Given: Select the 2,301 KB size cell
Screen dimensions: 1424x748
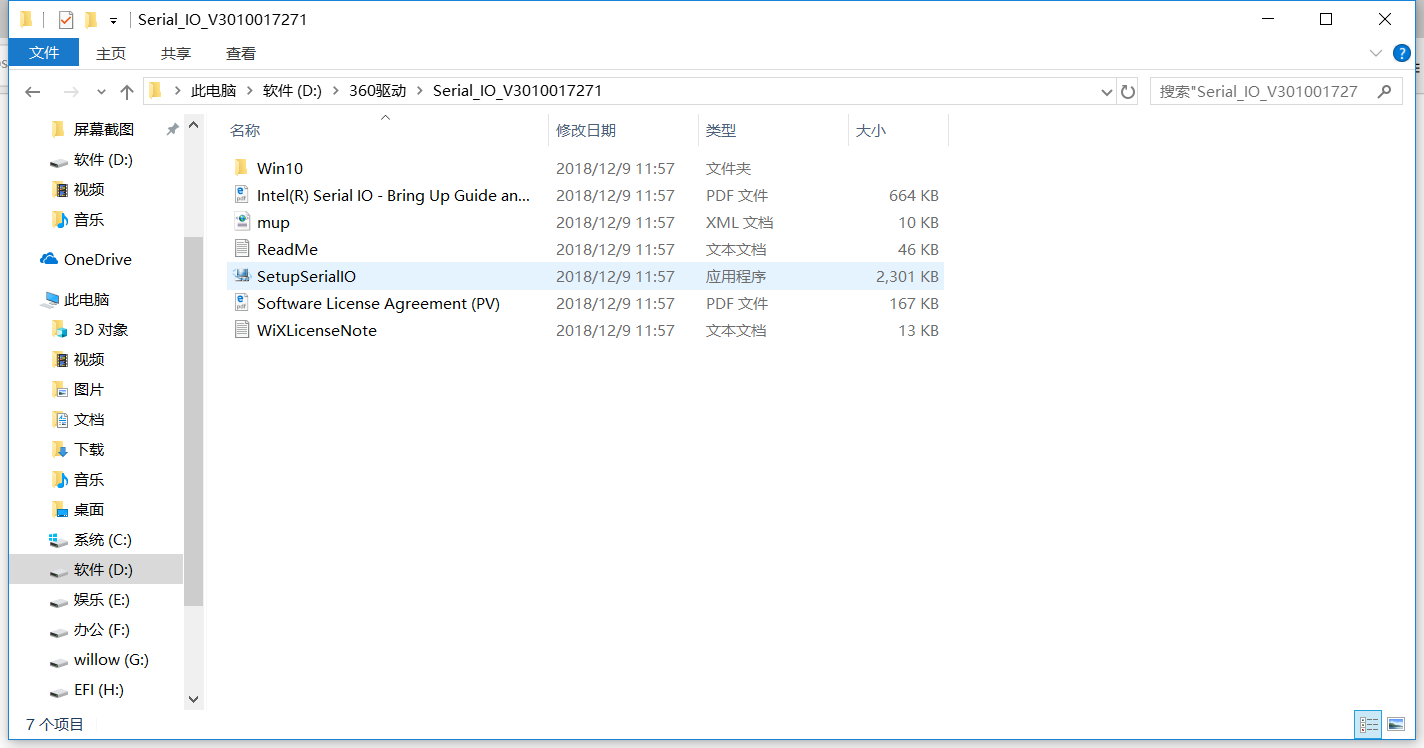Looking at the screenshot, I should [907, 276].
